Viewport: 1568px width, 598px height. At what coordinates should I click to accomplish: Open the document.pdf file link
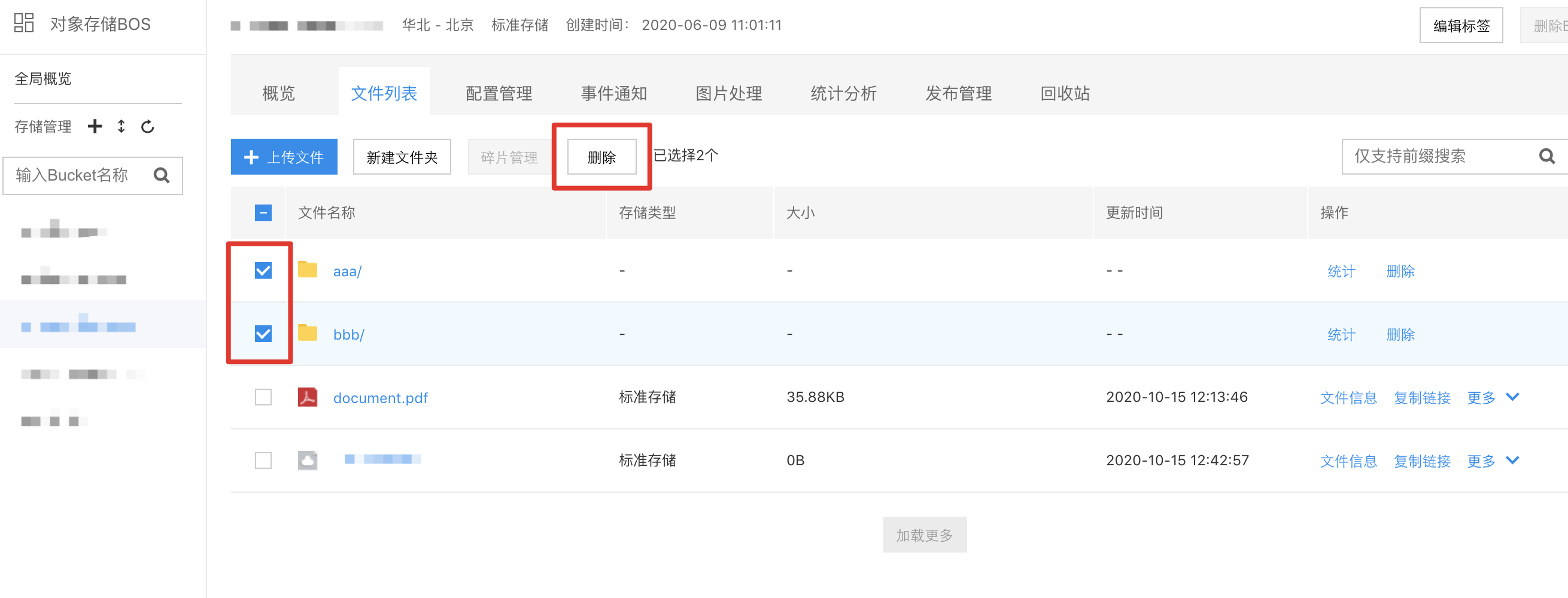(x=380, y=398)
